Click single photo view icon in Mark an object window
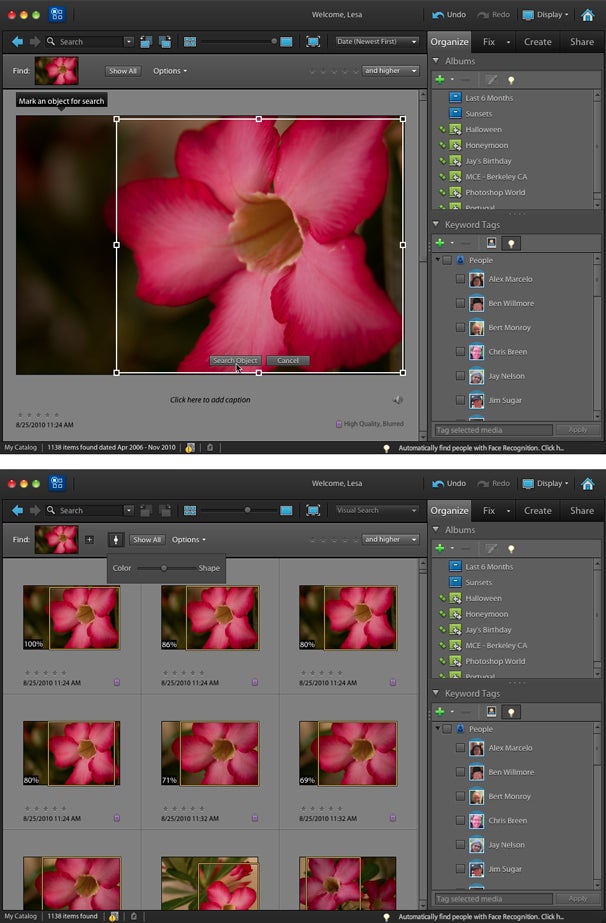606x923 pixels. (286, 42)
